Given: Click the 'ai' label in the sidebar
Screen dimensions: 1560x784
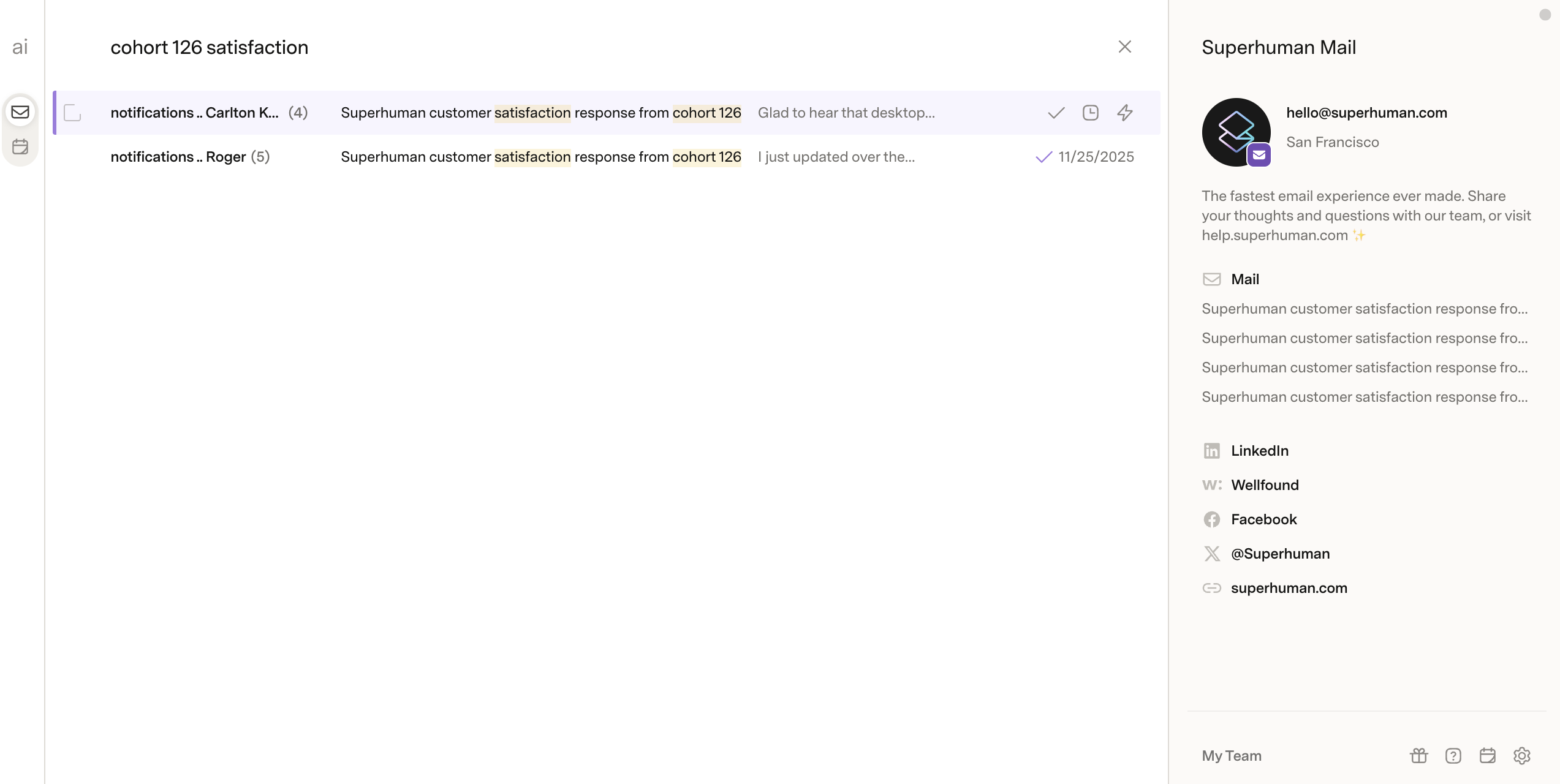Looking at the screenshot, I should click(x=20, y=47).
